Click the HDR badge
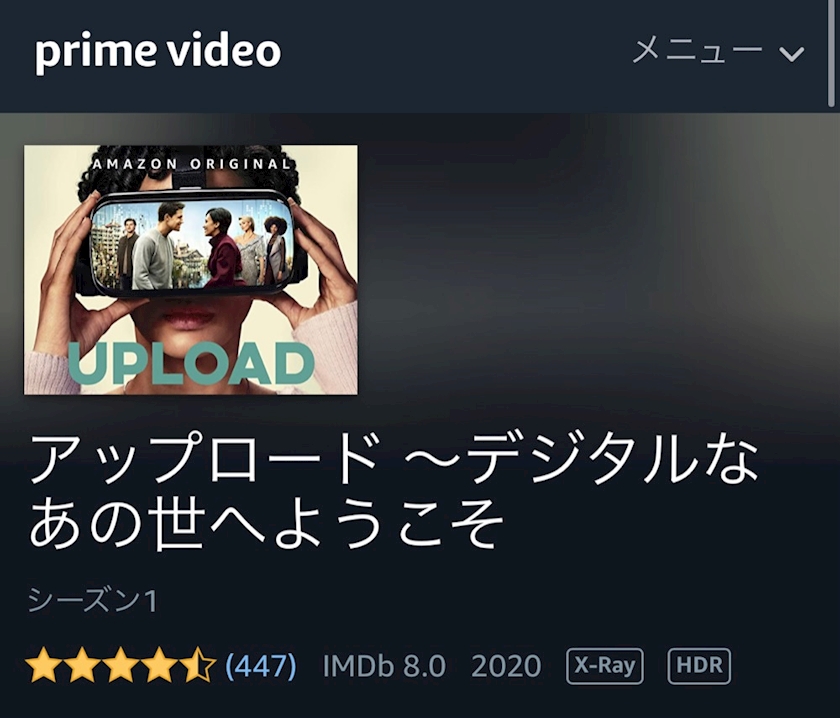This screenshot has width=840, height=718. pos(699,665)
